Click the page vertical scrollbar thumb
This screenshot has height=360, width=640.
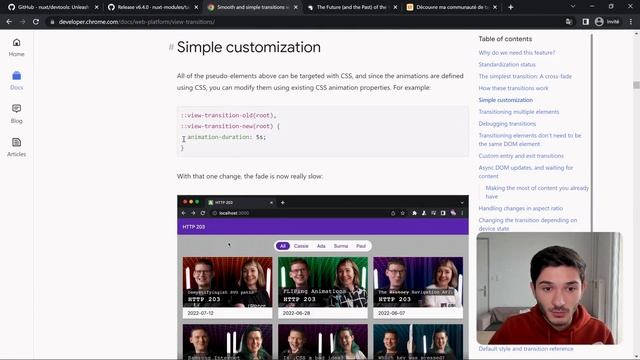(x=636, y=85)
